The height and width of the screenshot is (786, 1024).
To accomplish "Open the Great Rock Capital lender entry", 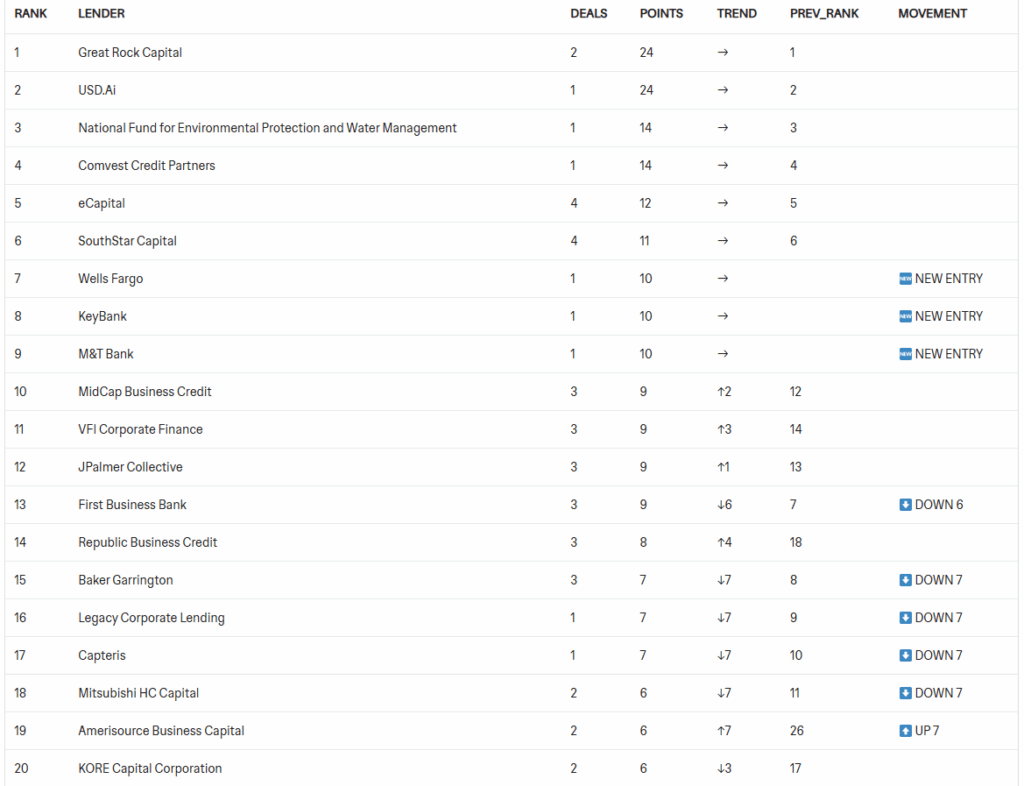I will coord(130,53).
